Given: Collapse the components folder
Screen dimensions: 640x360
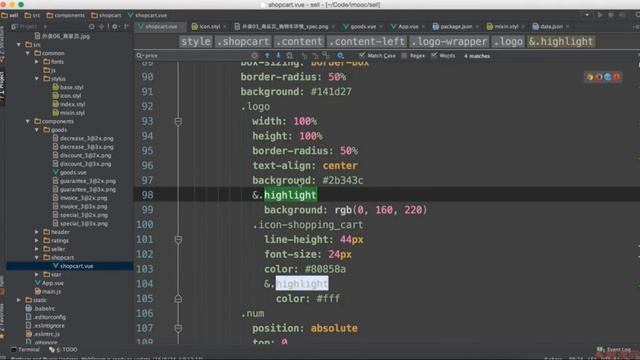Looking at the screenshot, I should [x=28, y=121].
